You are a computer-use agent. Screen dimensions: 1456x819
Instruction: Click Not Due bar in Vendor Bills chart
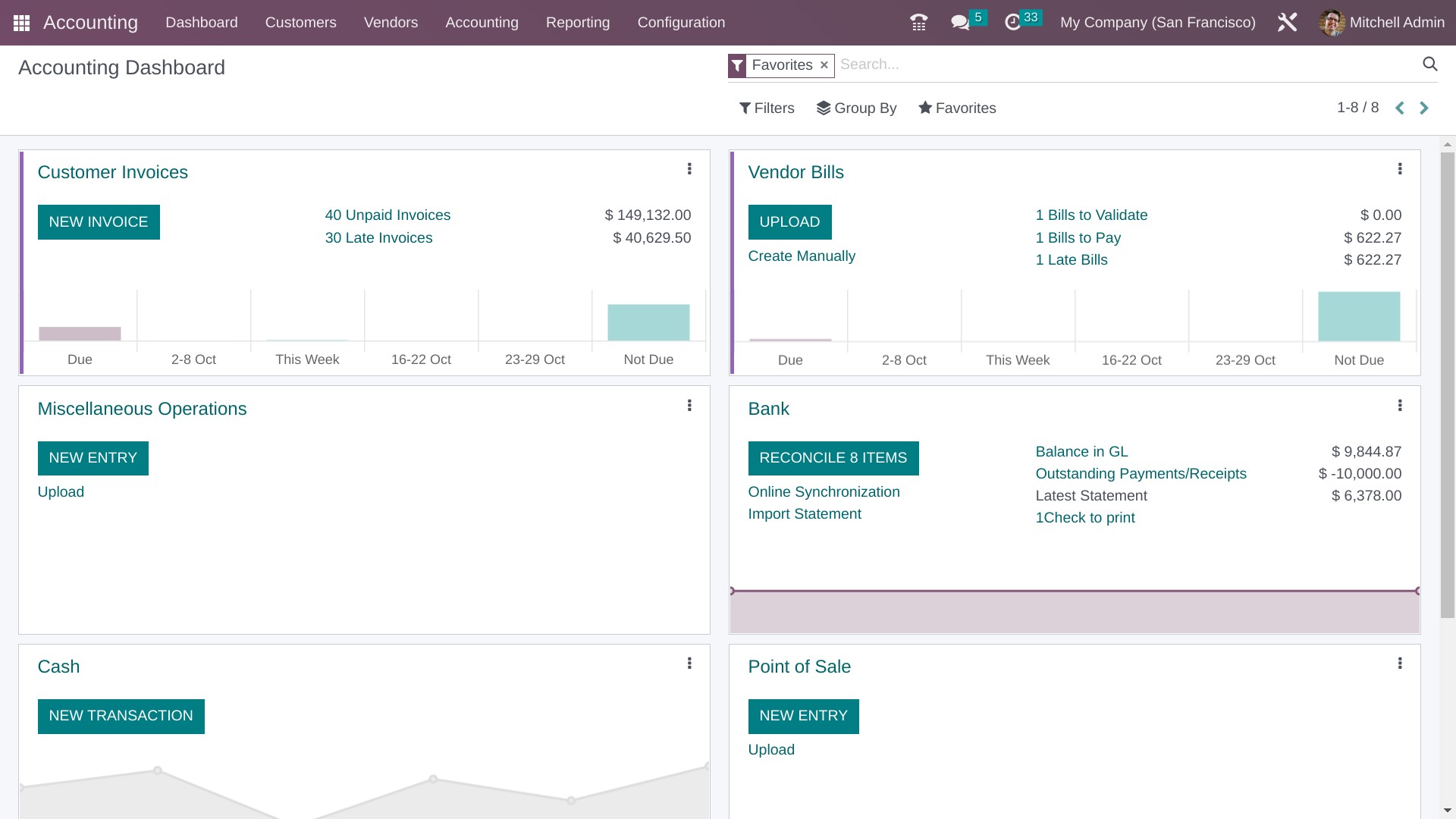point(1359,317)
